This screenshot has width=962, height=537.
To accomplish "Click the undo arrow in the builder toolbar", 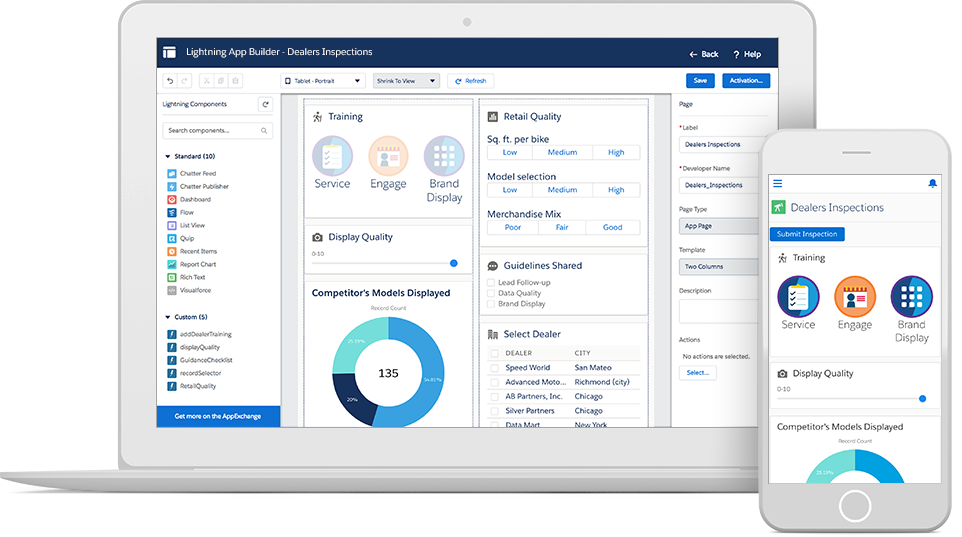I will click(170, 80).
